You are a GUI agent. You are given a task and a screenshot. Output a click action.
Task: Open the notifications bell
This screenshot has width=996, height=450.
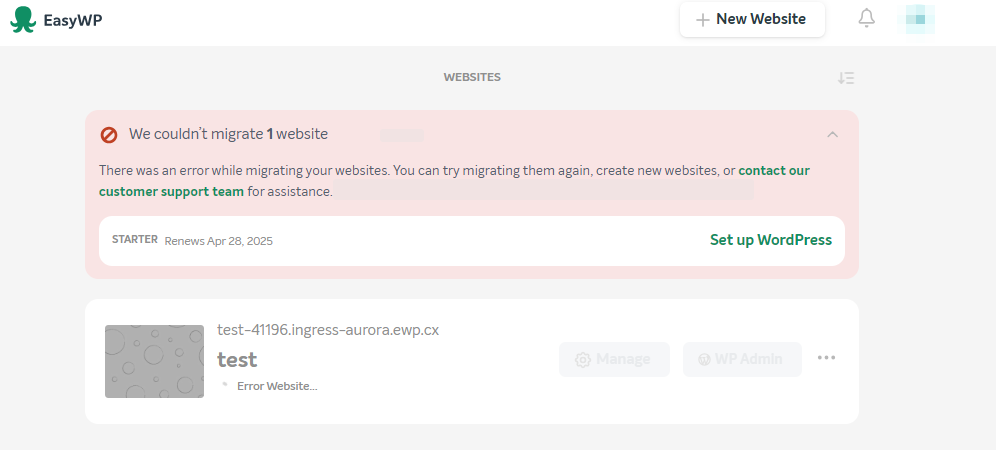click(866, 18)
